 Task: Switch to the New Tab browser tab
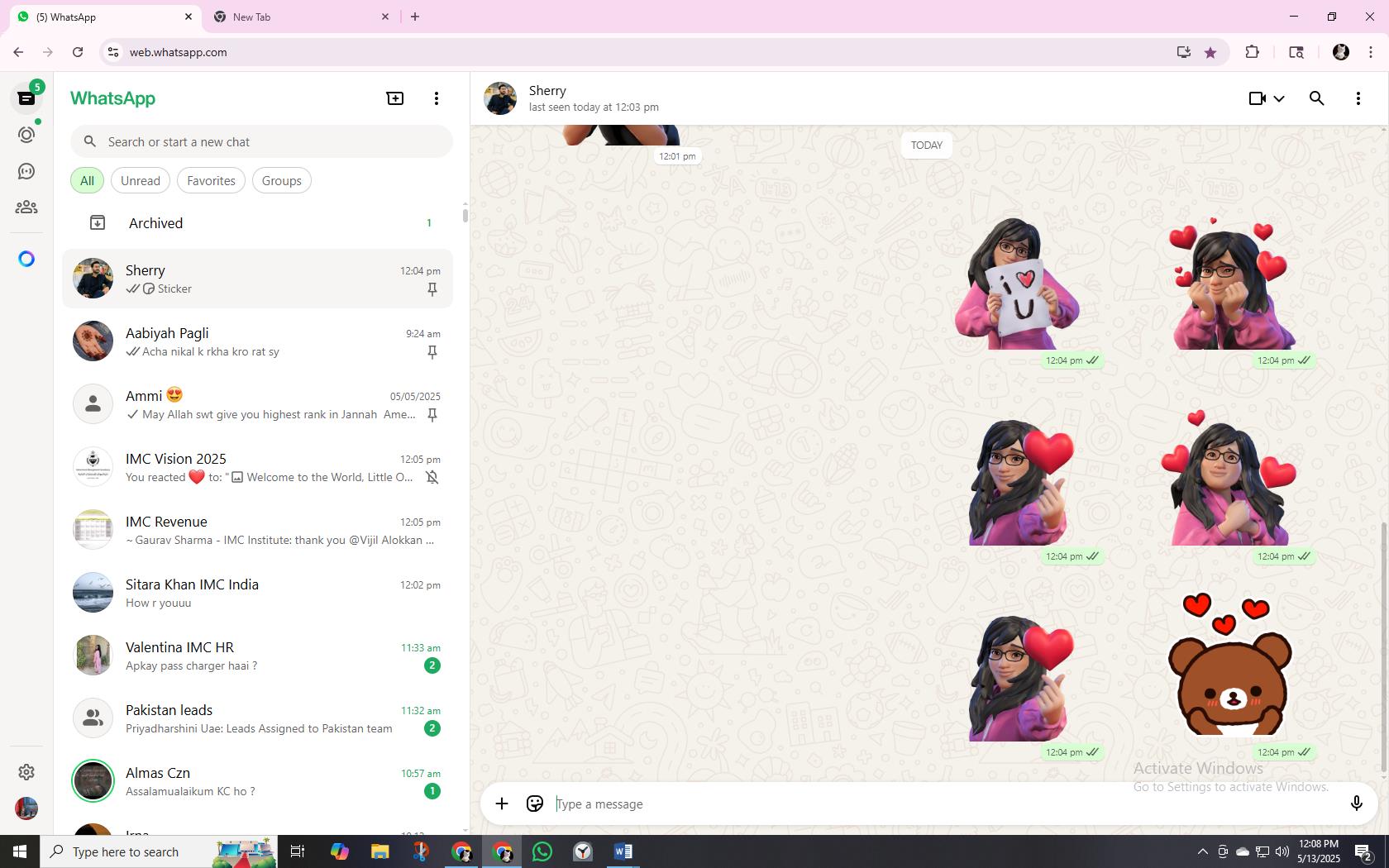click(x=302, y=17)
